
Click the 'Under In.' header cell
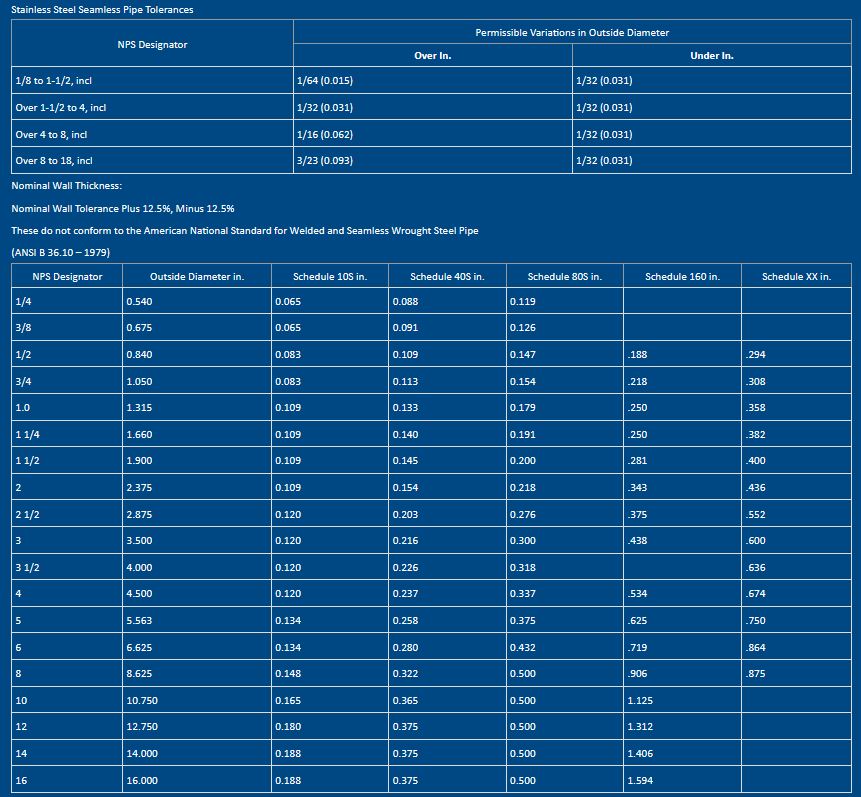click(x=712, y=56)
